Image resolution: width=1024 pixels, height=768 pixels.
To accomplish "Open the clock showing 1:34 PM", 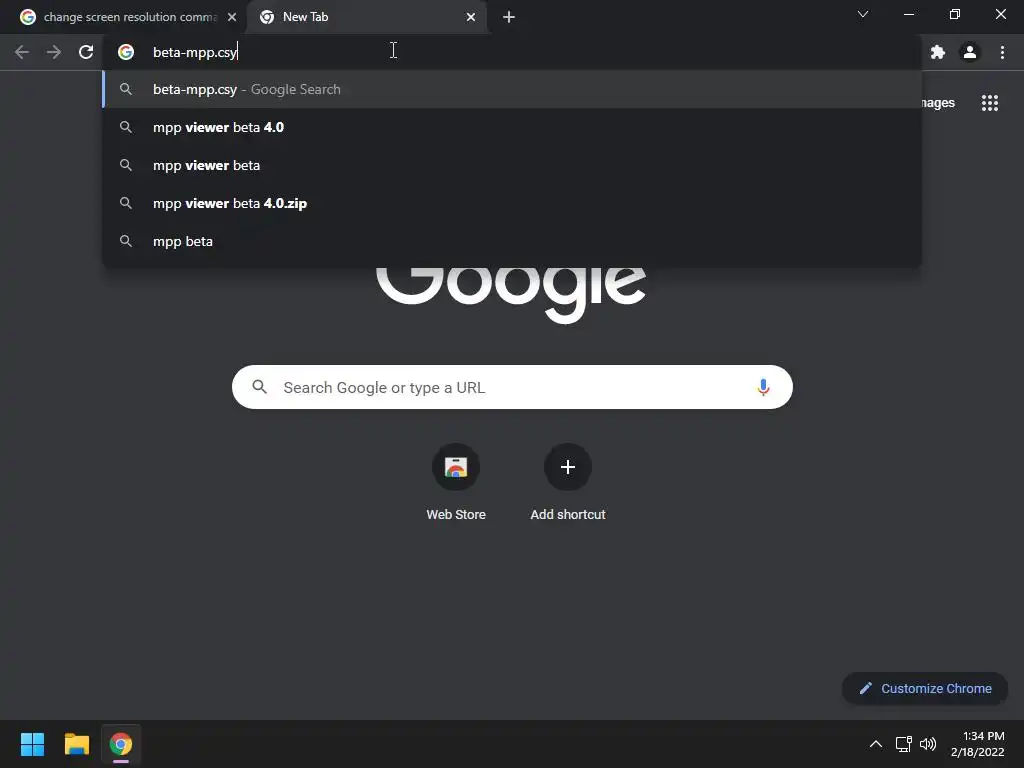I will click(x=978, y=744).
